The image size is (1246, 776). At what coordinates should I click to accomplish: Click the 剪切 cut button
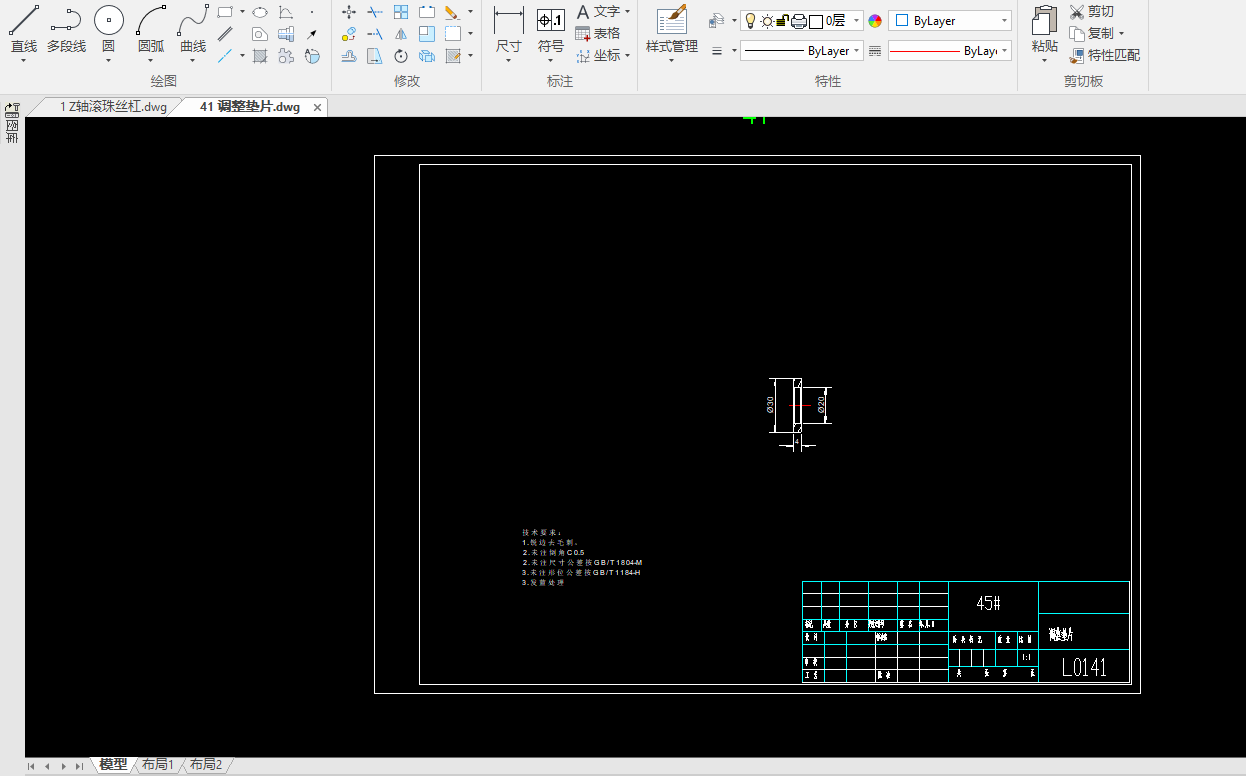point(1092,12)
